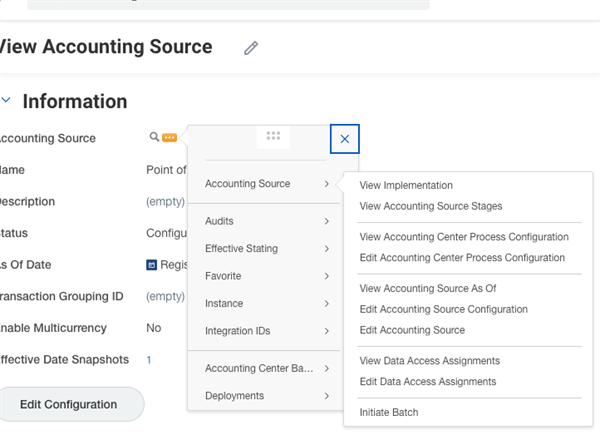Screen dimensions: 600x440
Task: Open the Effective Date Snapshots count link
Action: 149,360
